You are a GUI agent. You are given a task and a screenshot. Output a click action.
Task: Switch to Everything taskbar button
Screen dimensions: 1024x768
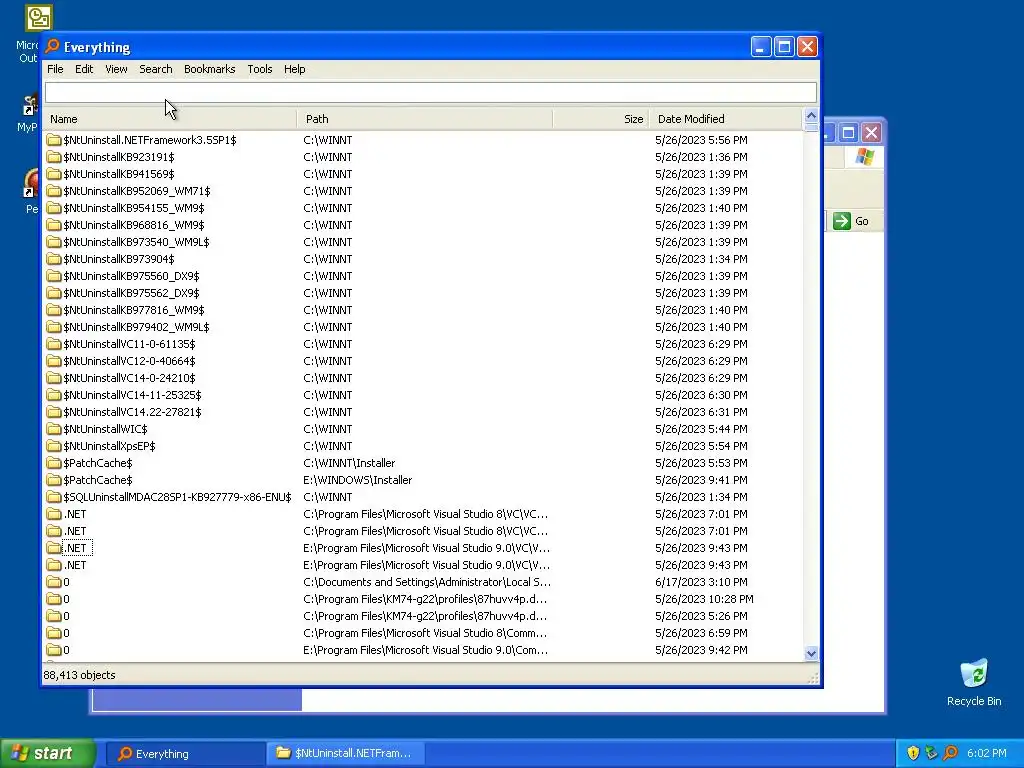pos(185,754)
